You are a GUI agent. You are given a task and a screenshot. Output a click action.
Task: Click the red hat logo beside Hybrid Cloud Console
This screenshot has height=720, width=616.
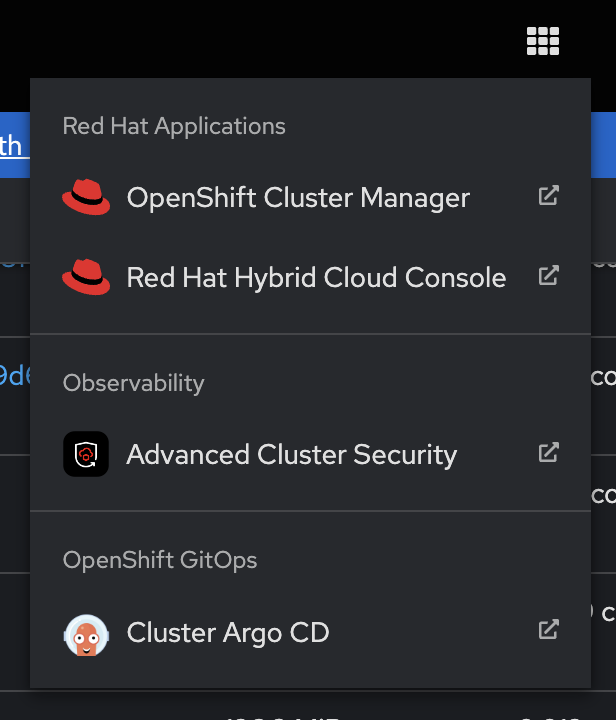click(86, 277)
